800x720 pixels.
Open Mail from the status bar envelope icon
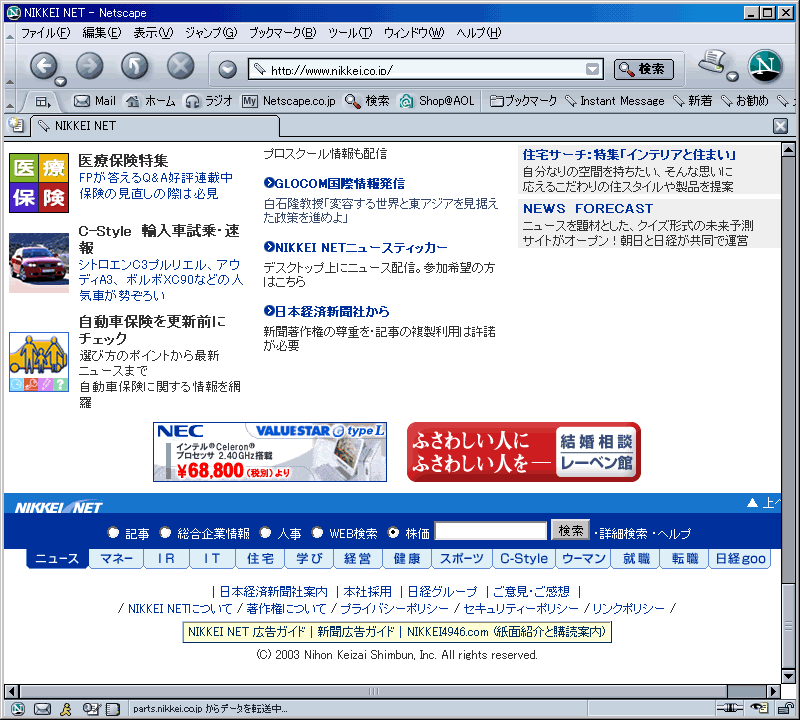pyautogui.click(x=42, y=708)
